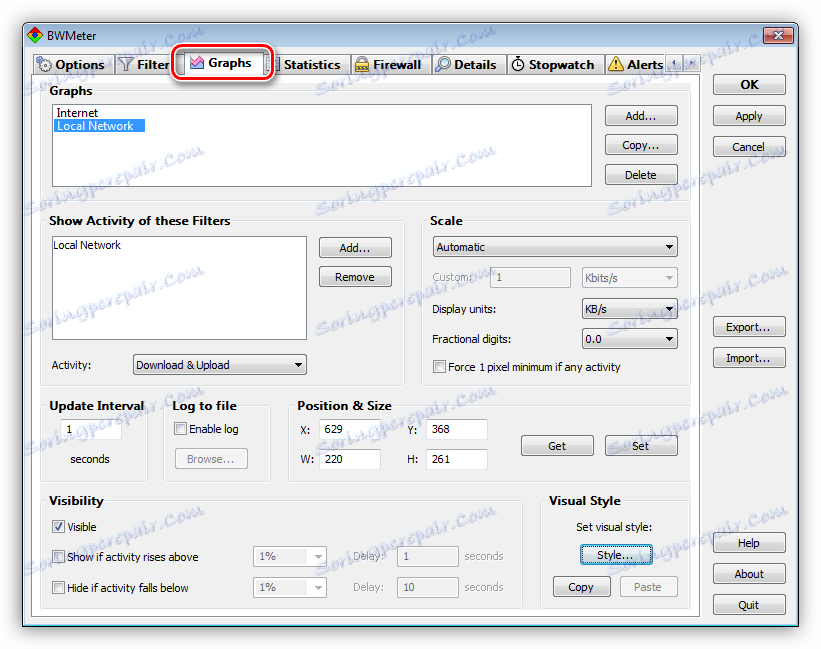Uncheck the Visible checkbox

tap(58, 527)
